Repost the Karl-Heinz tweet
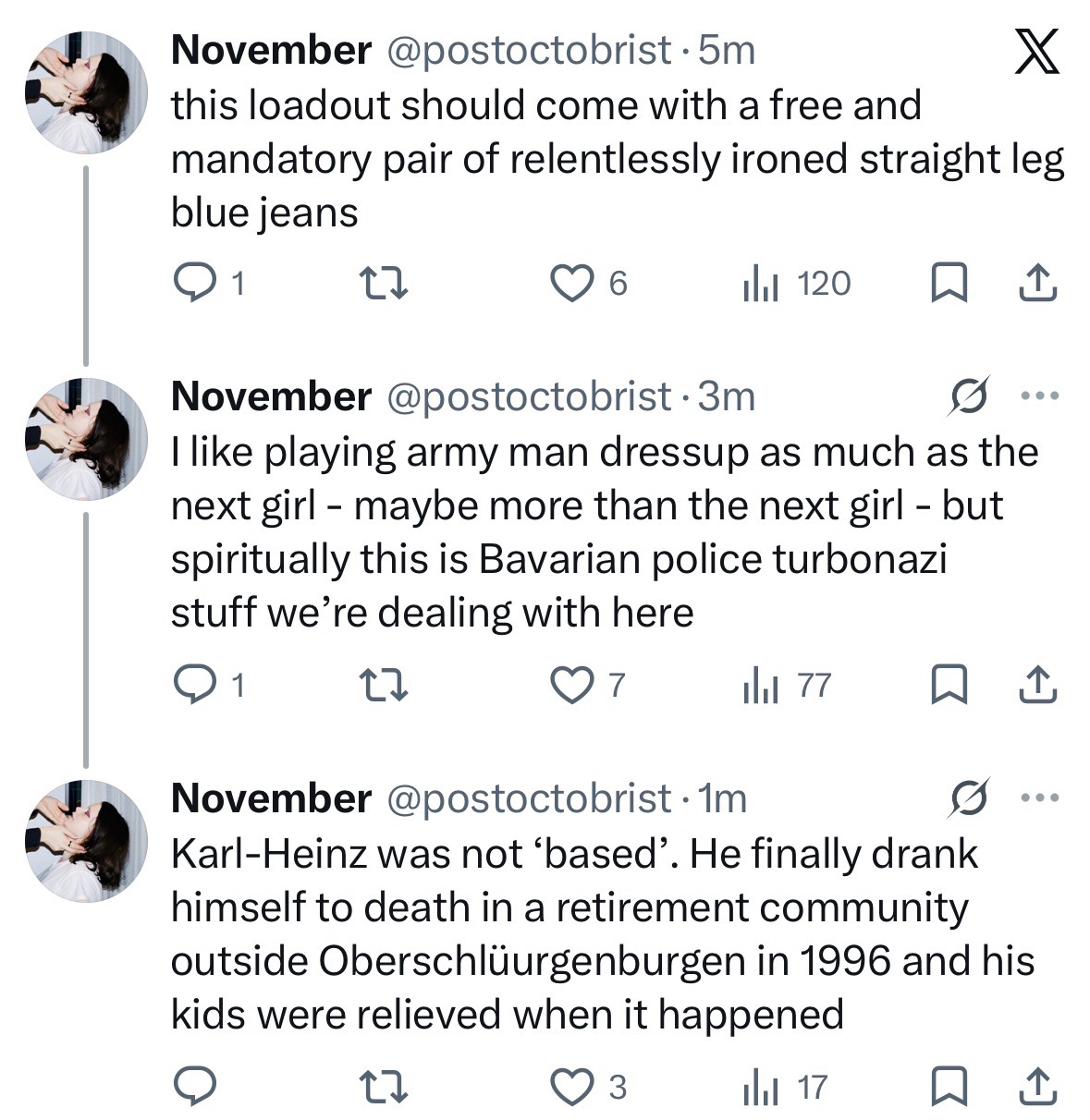 pyautogui.click(x=383, y=1087)
